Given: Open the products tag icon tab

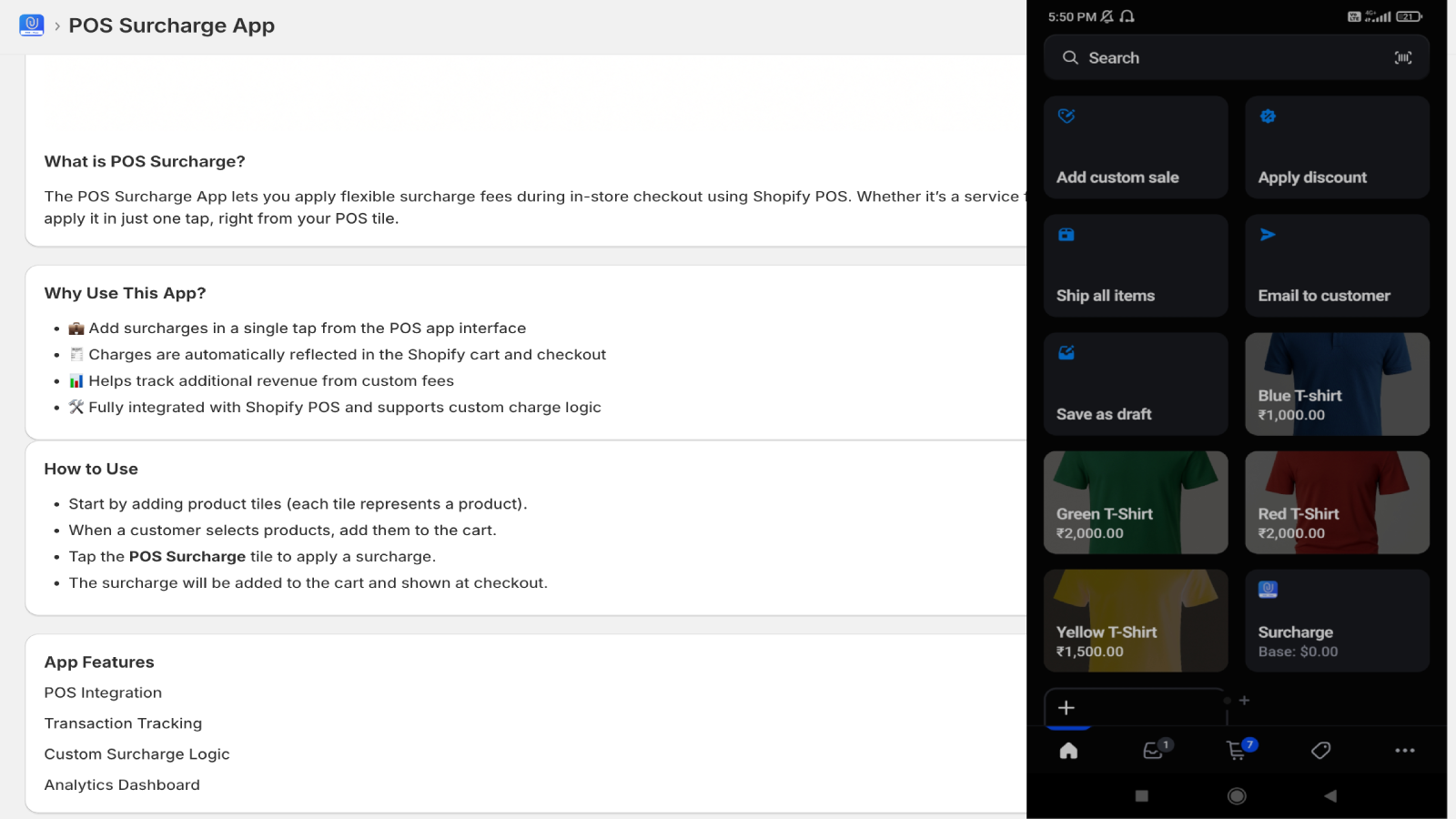Looking at the screenshot, I should (x=1320, y=750).
